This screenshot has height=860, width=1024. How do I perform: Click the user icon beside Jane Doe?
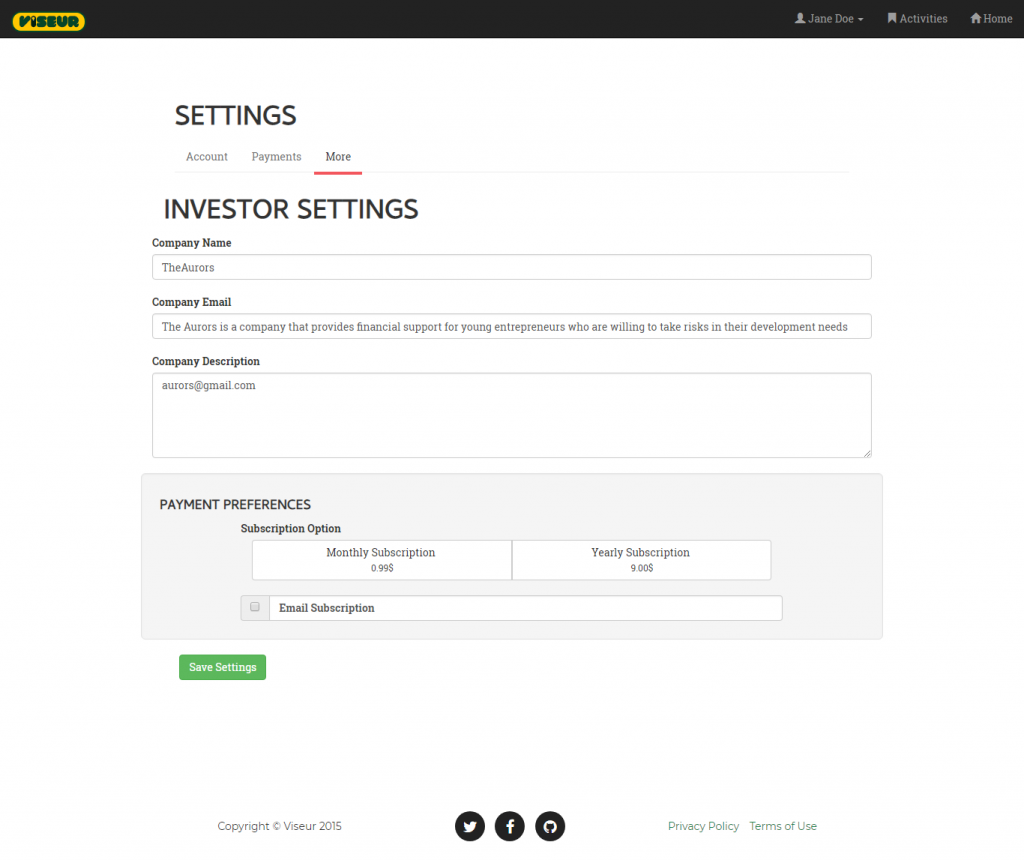(800, 19)
